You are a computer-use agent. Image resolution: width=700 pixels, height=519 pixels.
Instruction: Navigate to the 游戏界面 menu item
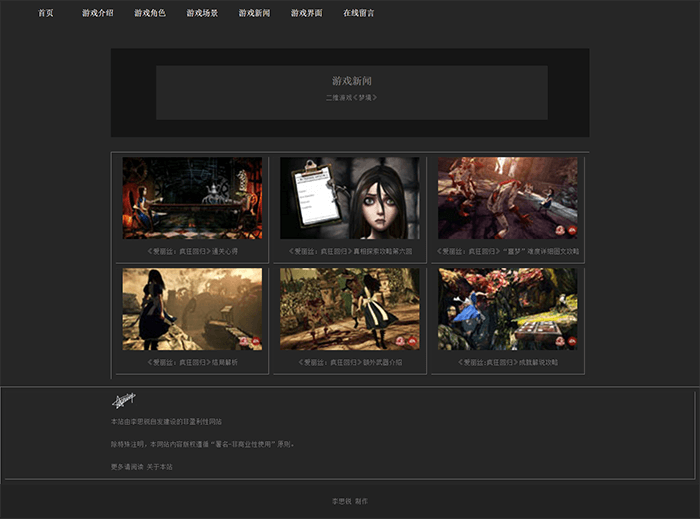pyautogui.click(x=307, y=14)
